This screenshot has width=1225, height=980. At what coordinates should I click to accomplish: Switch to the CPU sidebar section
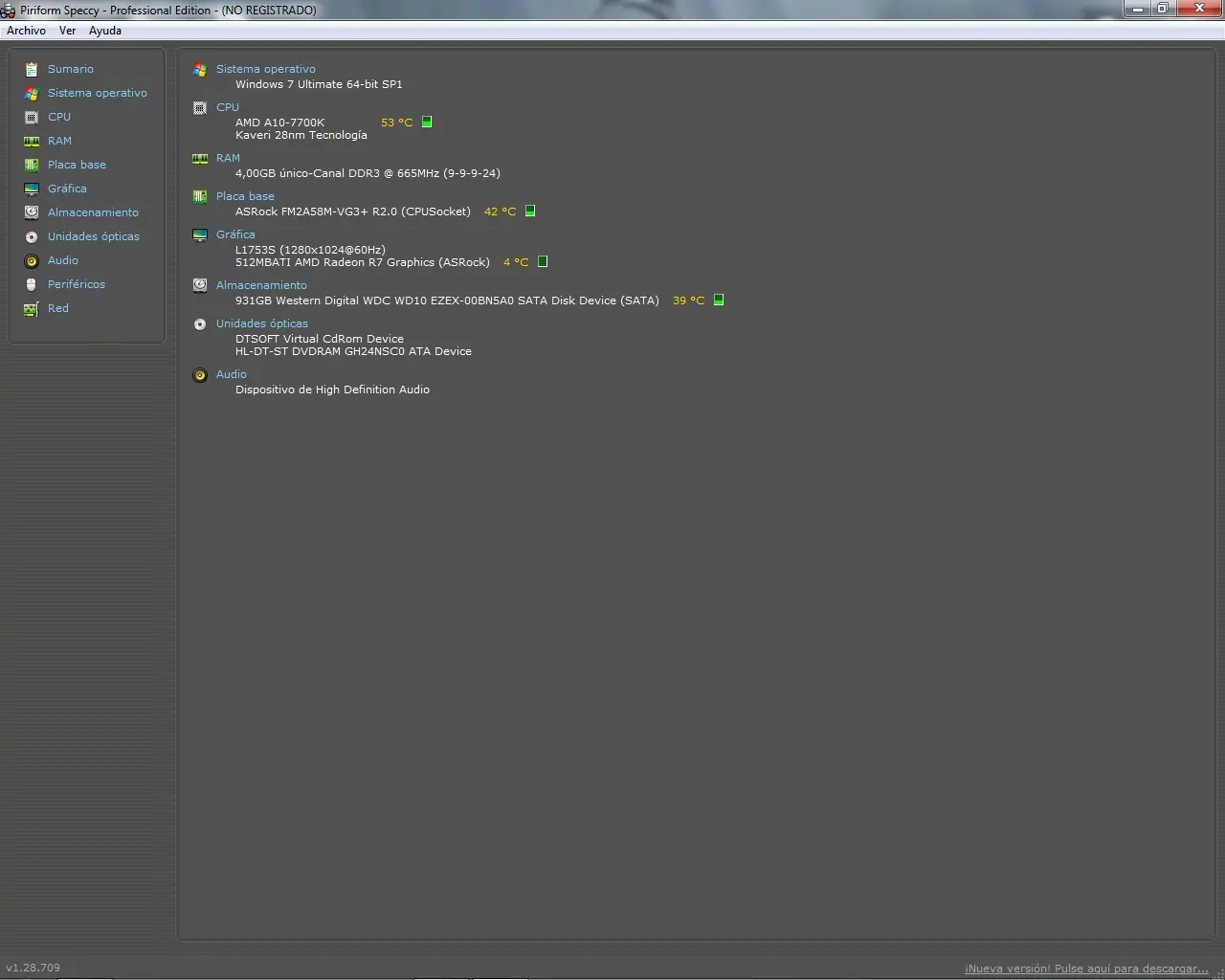tap(59, 117)
